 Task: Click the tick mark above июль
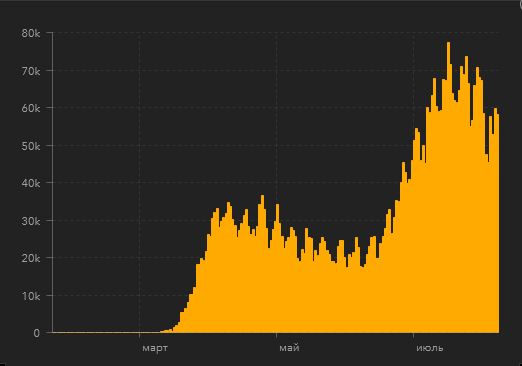tap(413, 335)
